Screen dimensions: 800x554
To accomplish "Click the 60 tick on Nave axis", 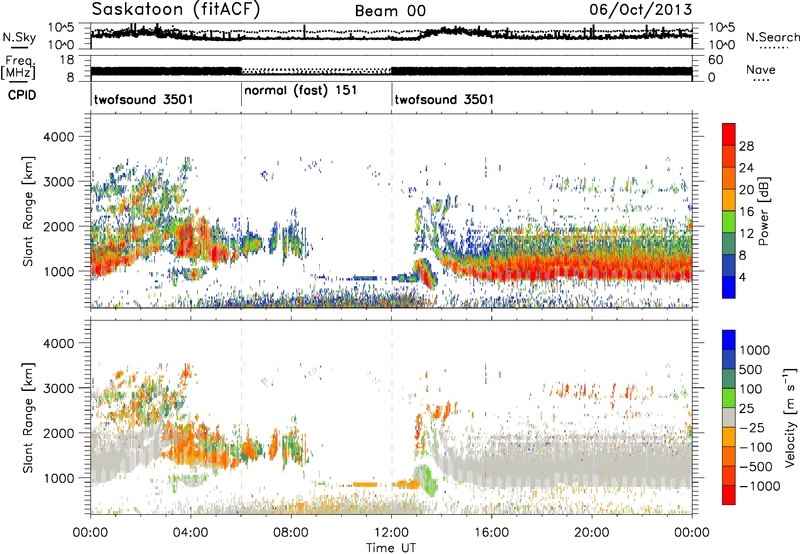I will pyautogui.click(x=715, y=60).
